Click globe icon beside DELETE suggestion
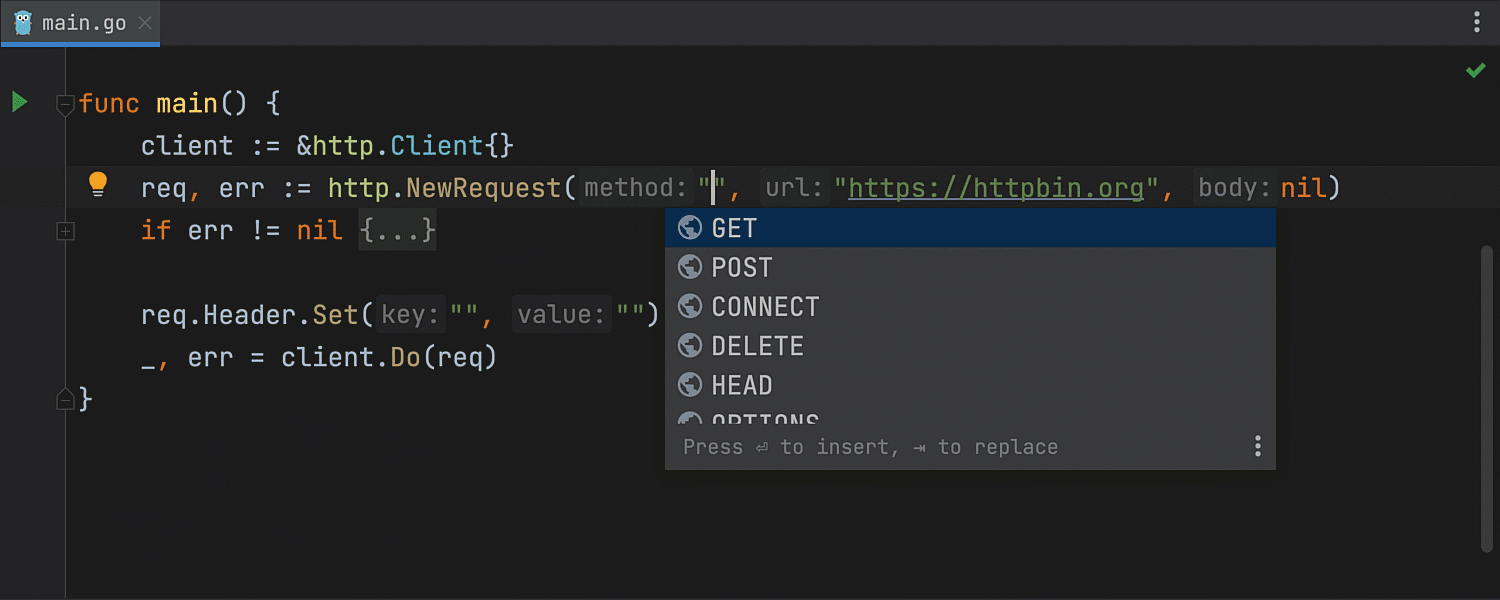The height and width of the screenshot is (600, 1500). (689, 346)
